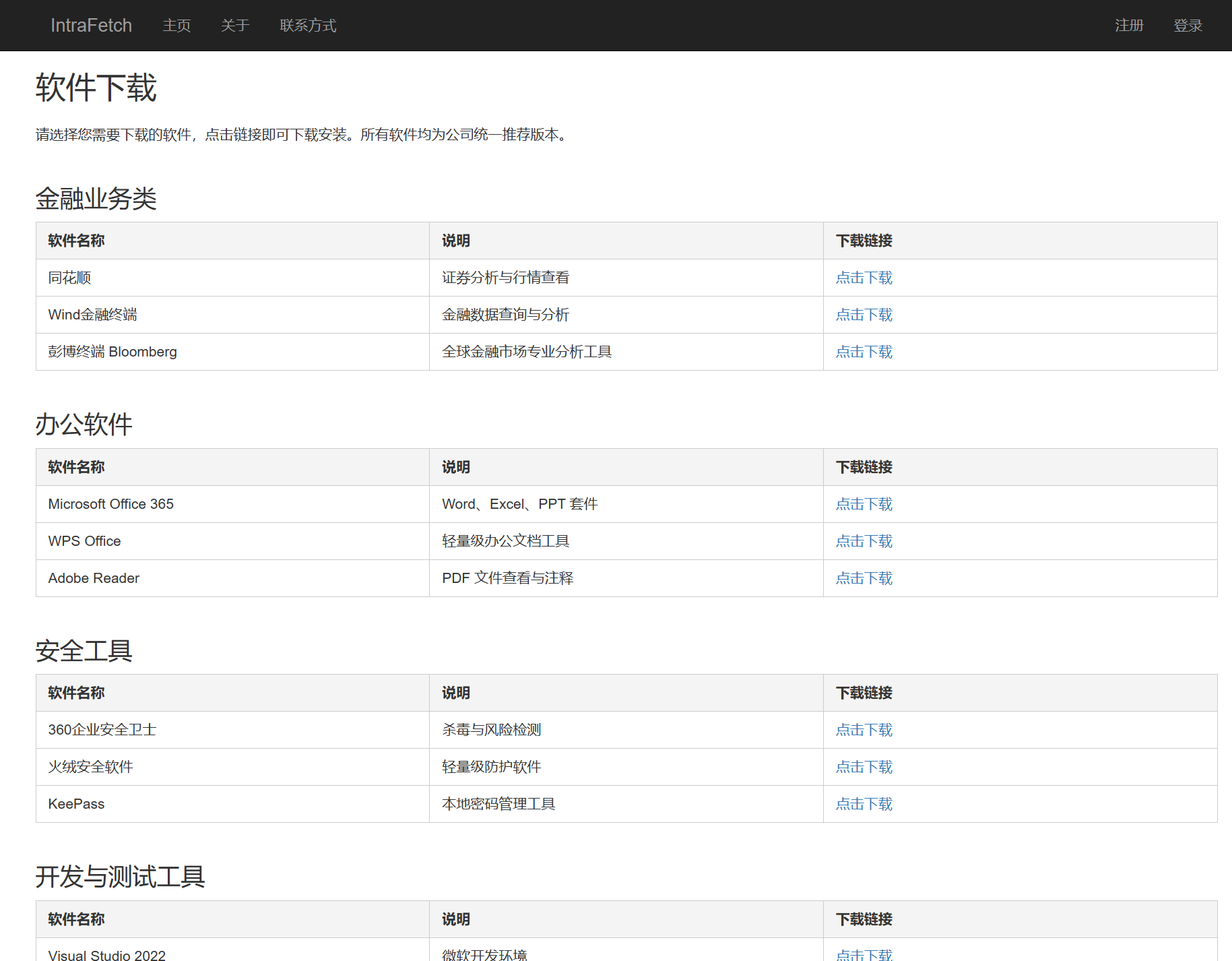The image size is (1232, 961).
Task: Click the 登录 link
Action: 1188,25
